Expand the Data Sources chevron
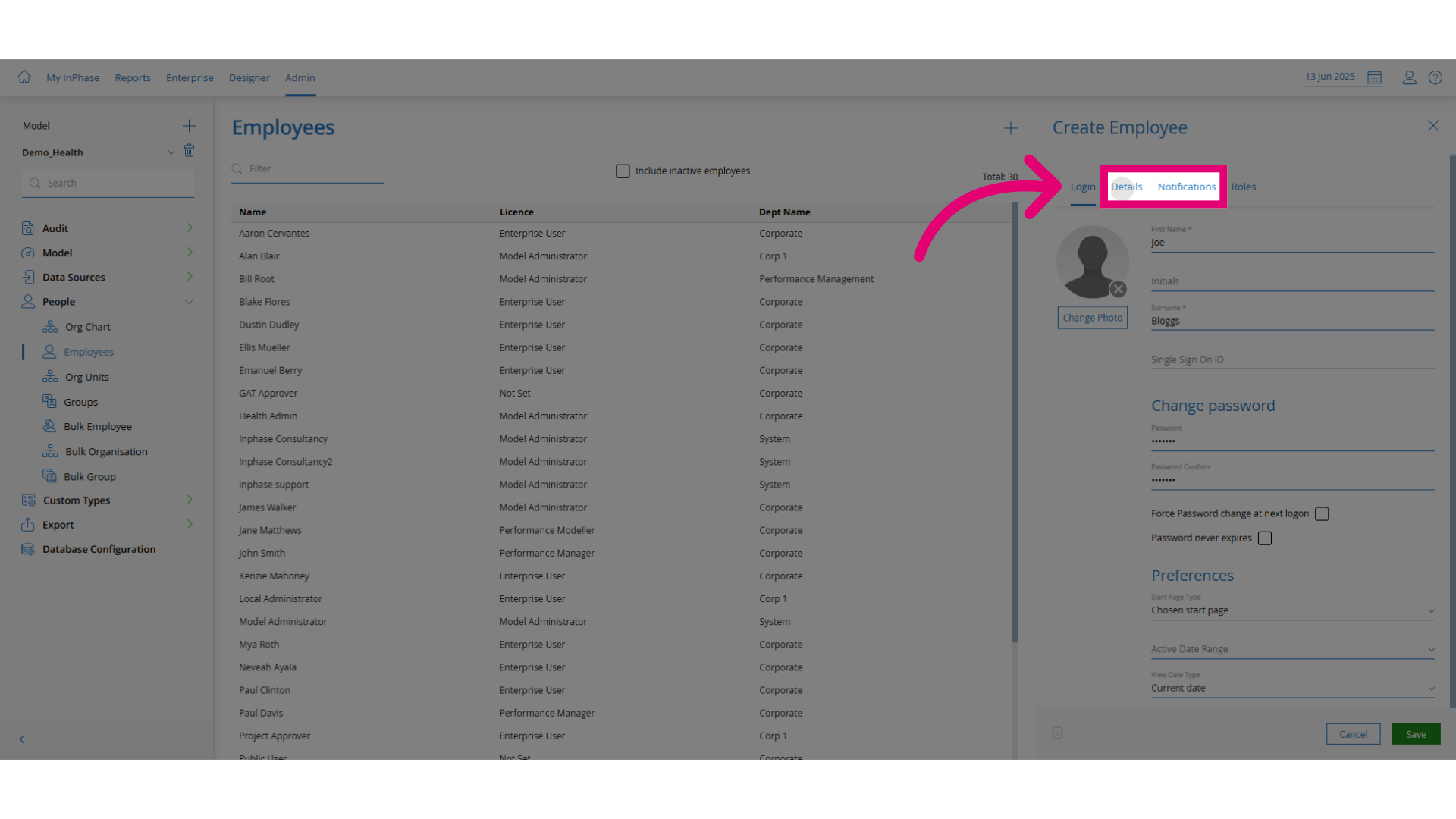This screenshot has height=819, width=1456. click(x=190, y=276)
